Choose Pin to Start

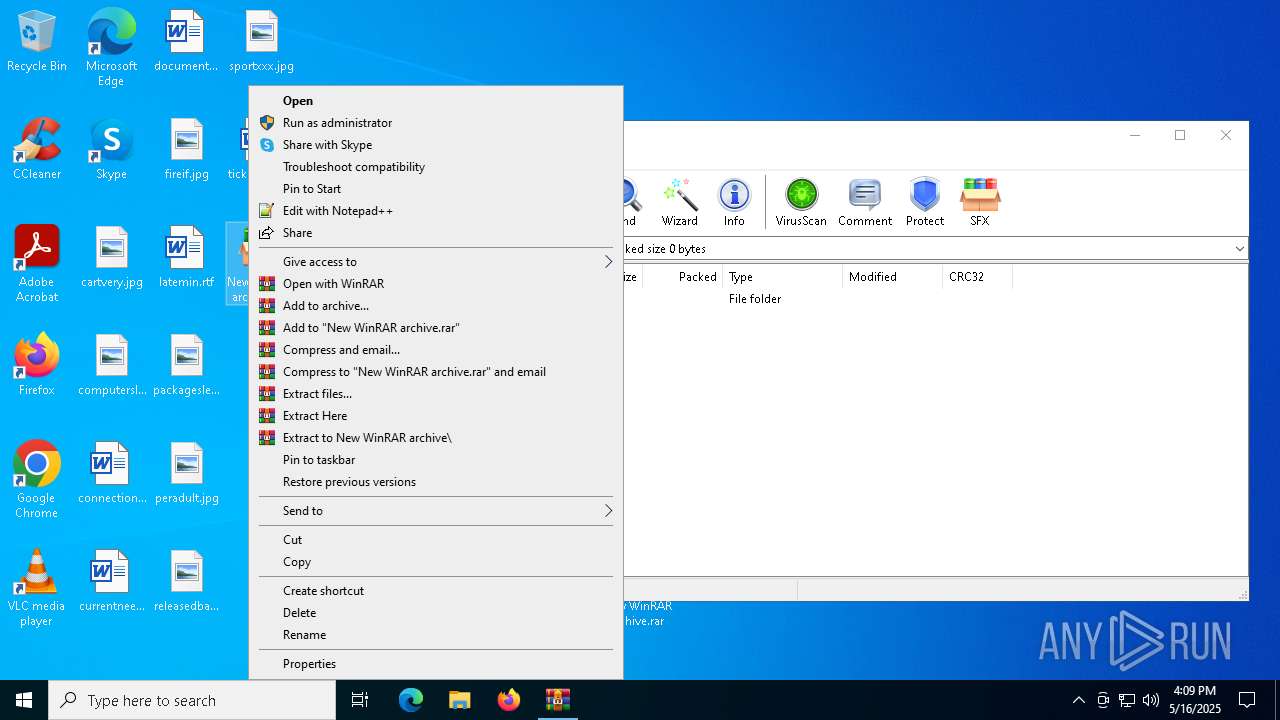click(x=435, y=189)
